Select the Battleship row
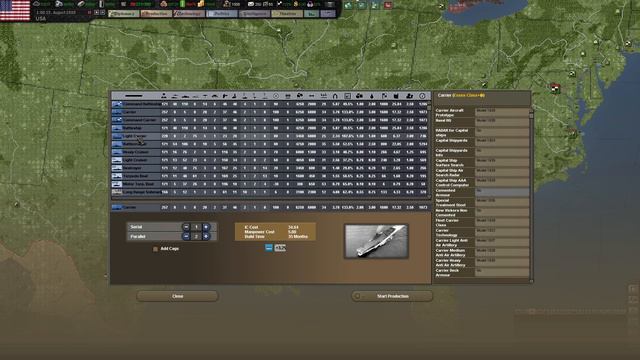Viewport: 640px width, 360px height. [270, 128]
